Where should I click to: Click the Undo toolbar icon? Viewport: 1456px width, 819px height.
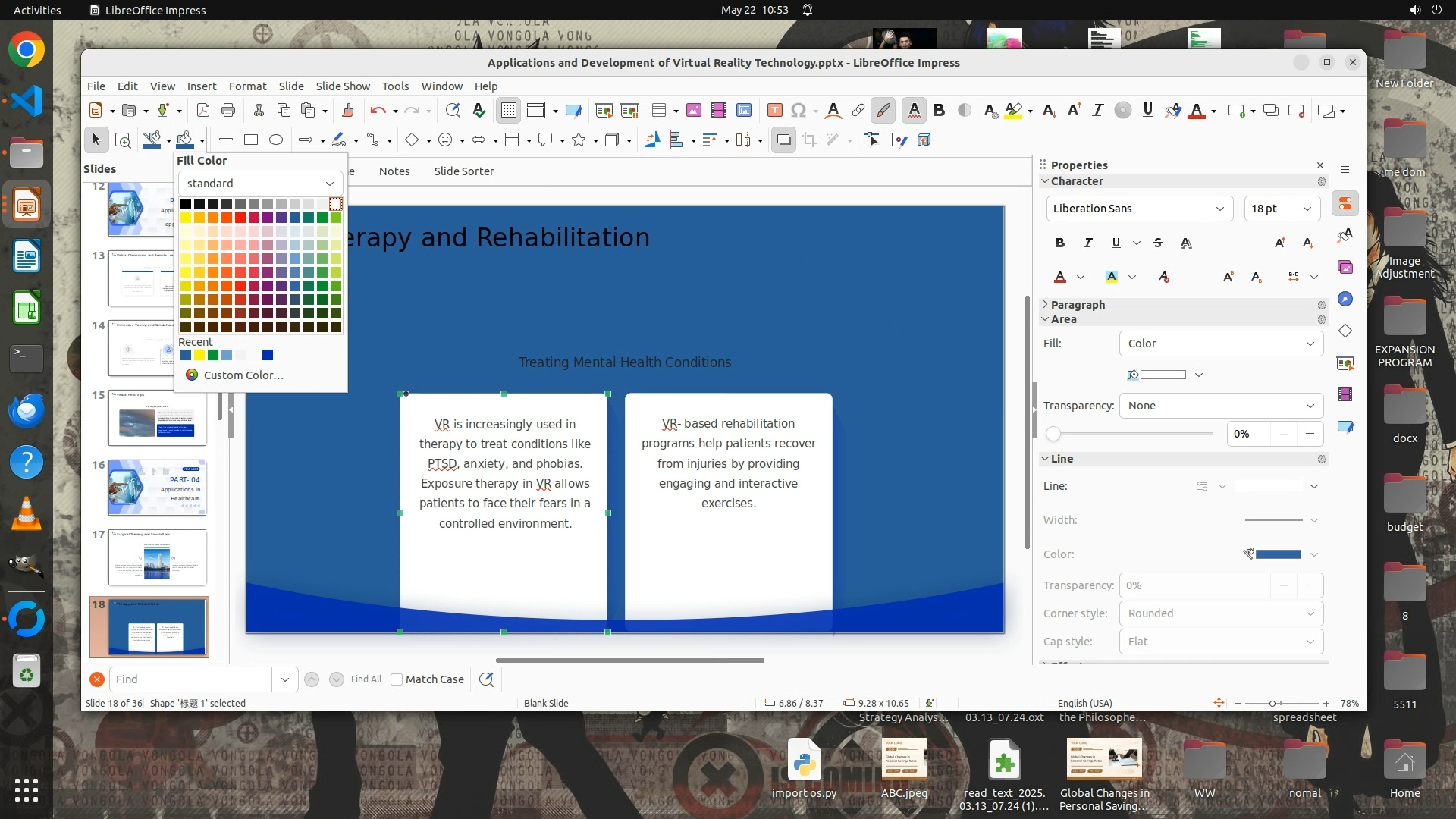(x=378, y=111)
